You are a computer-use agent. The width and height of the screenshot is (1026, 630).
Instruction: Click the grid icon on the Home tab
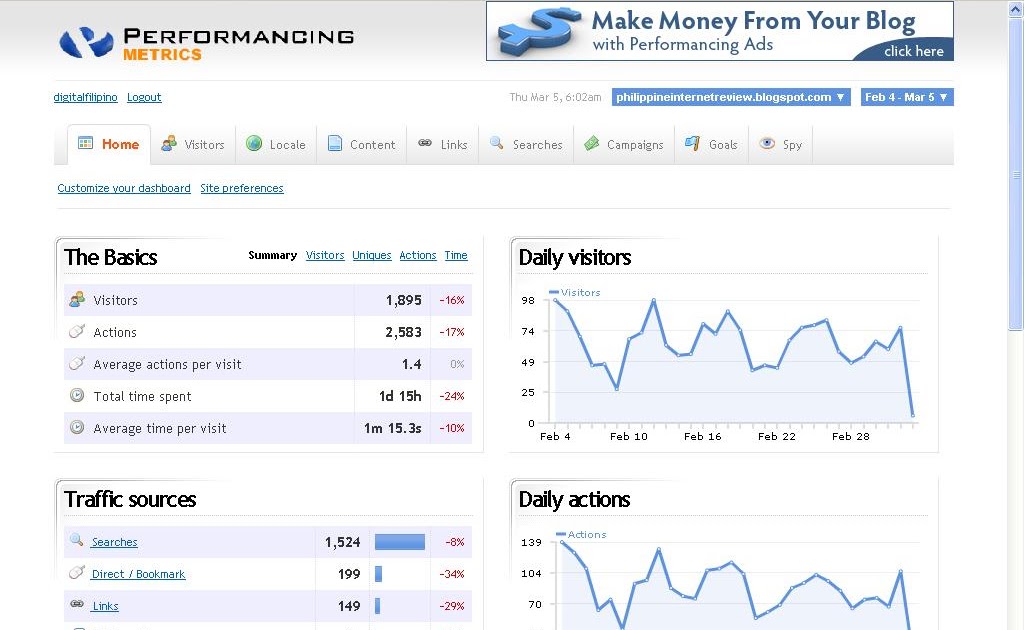(x=86, y=143)
